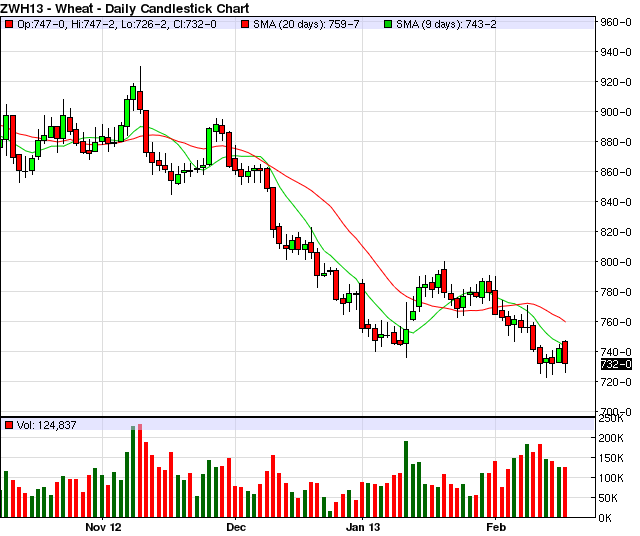Viewport: 640px width, 536px height.
Task: Click the Feb date axis label
Action: (496, 527)
